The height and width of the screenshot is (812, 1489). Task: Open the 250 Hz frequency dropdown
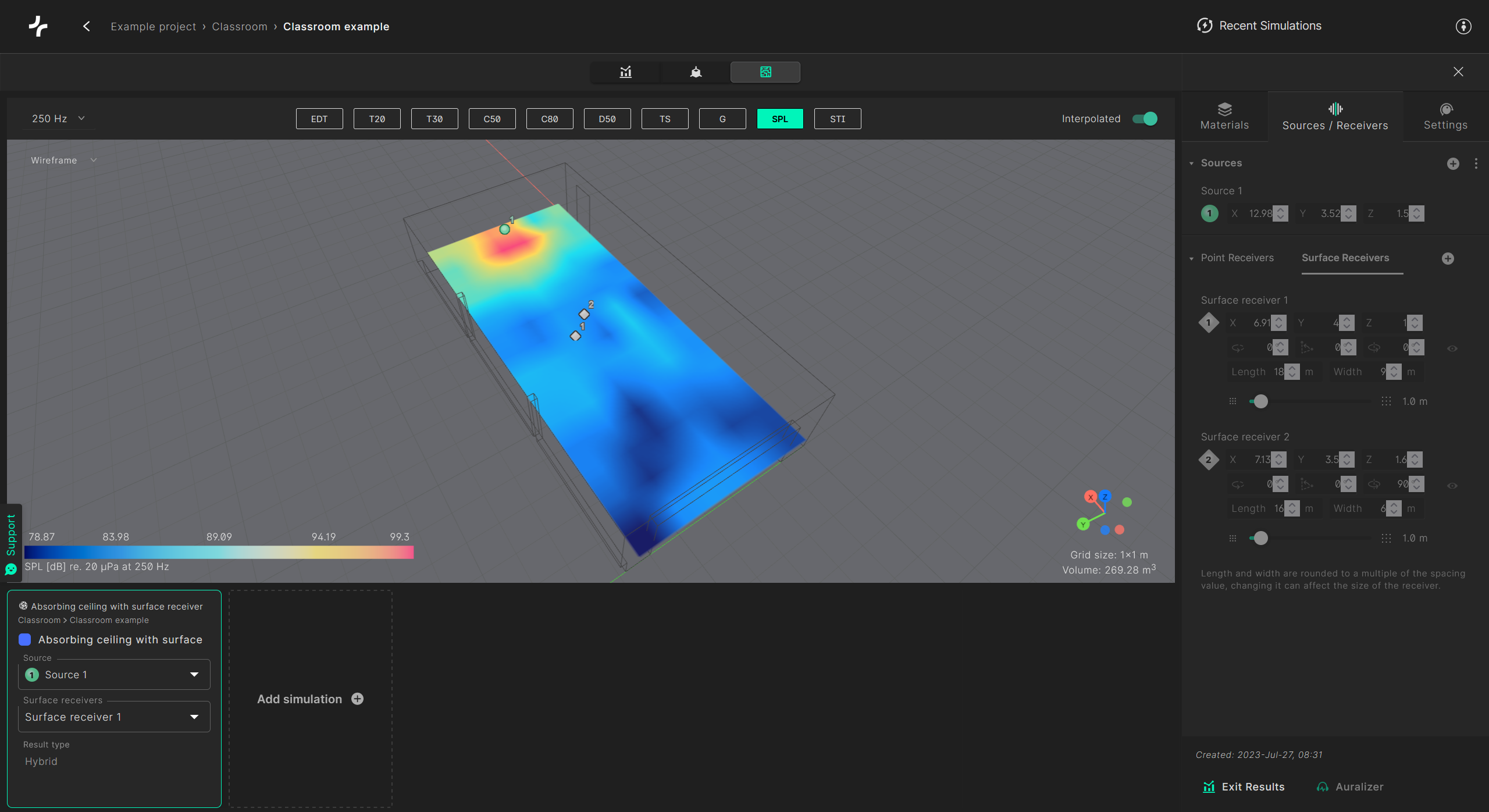(x=58, y=119)
